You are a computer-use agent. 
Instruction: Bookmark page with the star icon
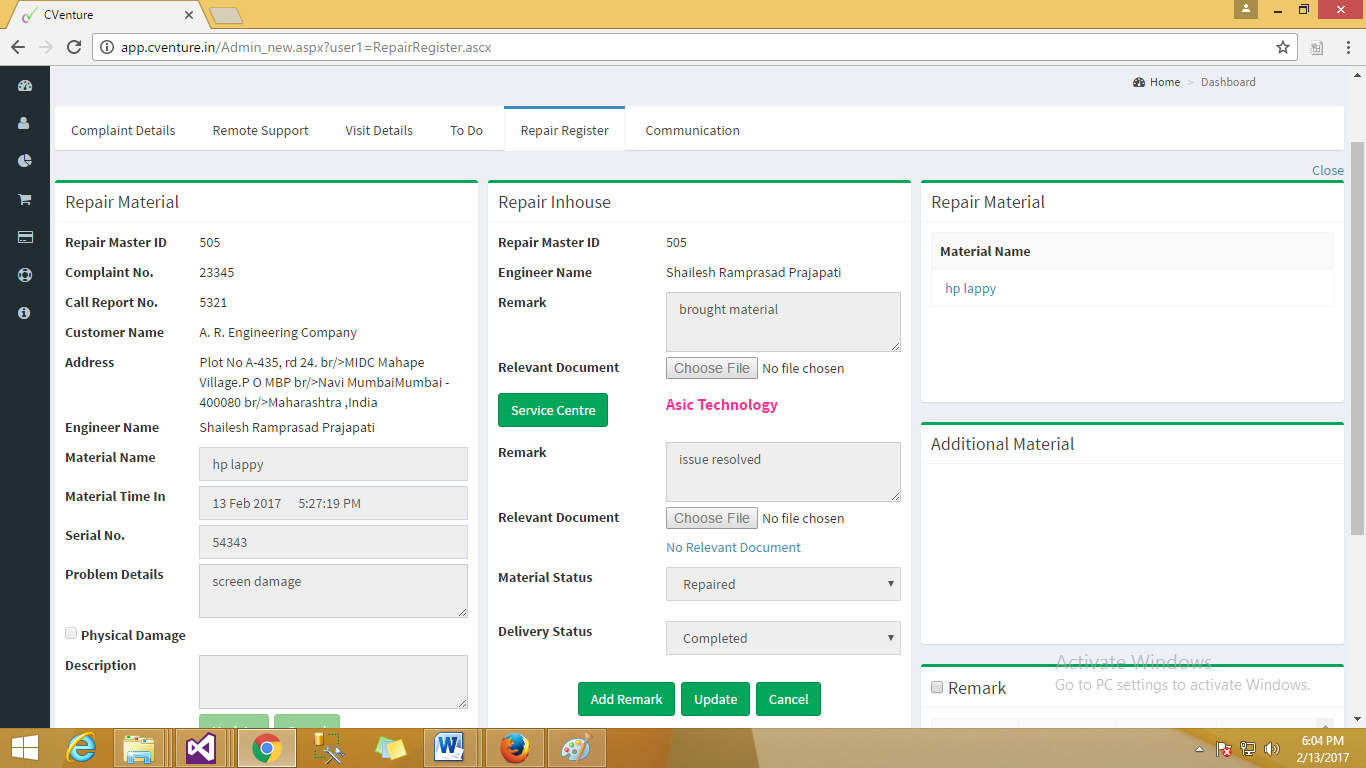tap(1282, 47)
